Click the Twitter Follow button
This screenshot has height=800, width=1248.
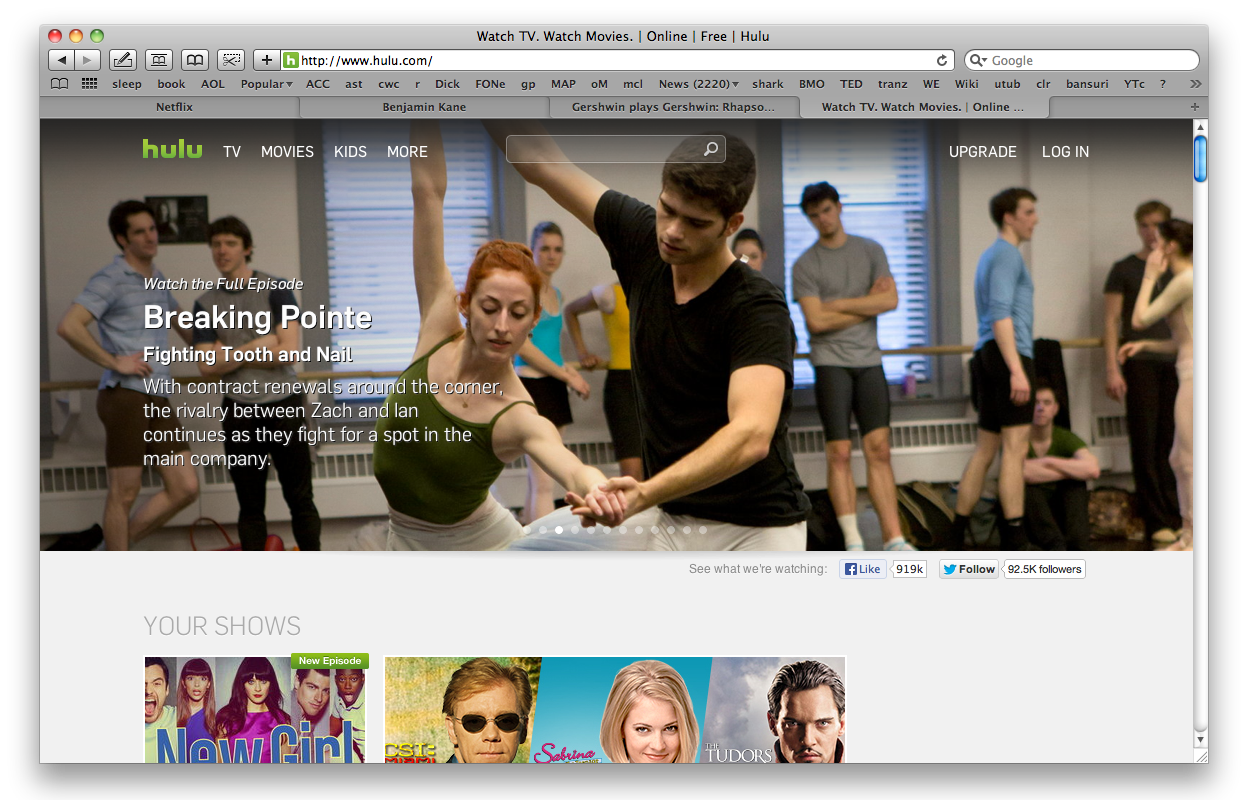(968, 569)
